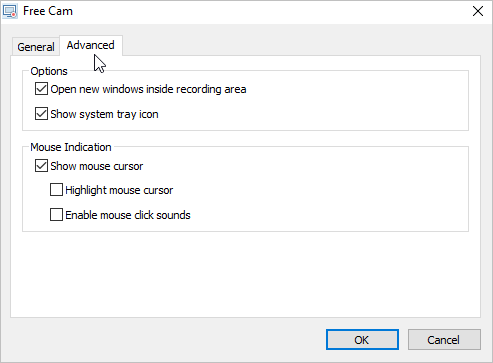The width and height of the screenshot is (493, 363).
Task: Click the Mouse Indication group heading
Action: tap(71, 147)
